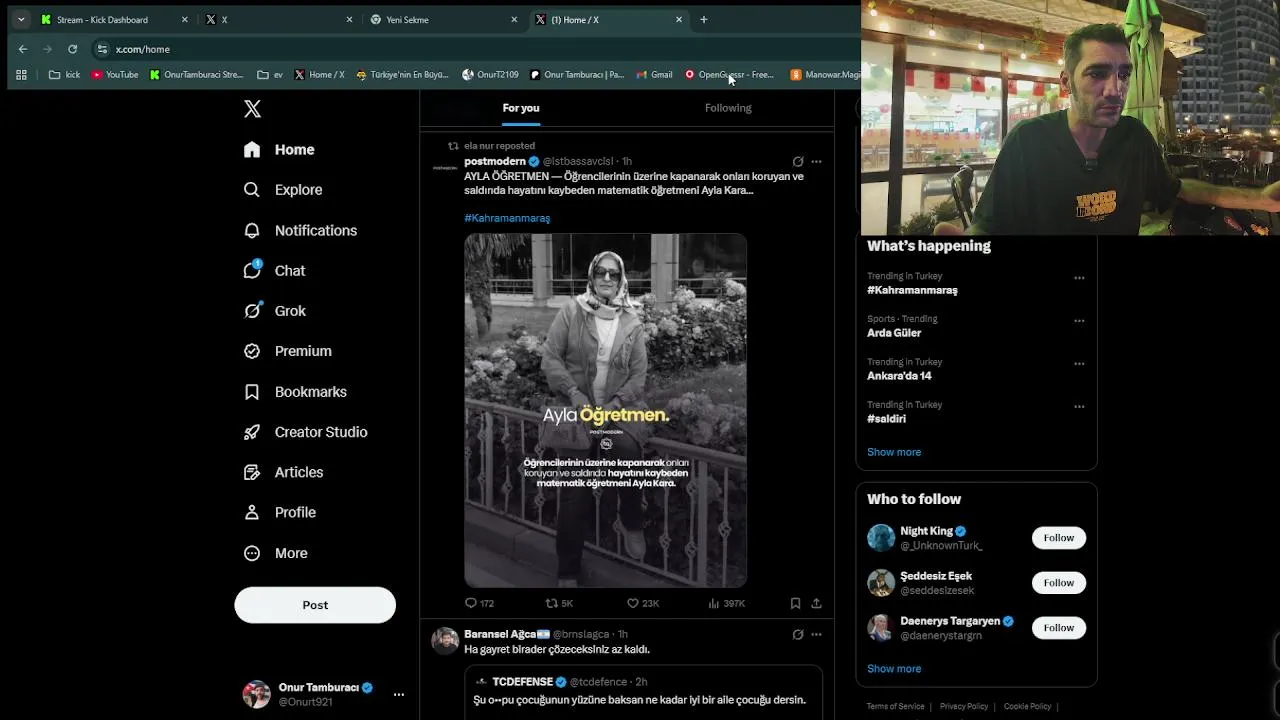Screen dimensions: 1280x720
Task: Switch to the For you tab
Action: tap(521, 108)
